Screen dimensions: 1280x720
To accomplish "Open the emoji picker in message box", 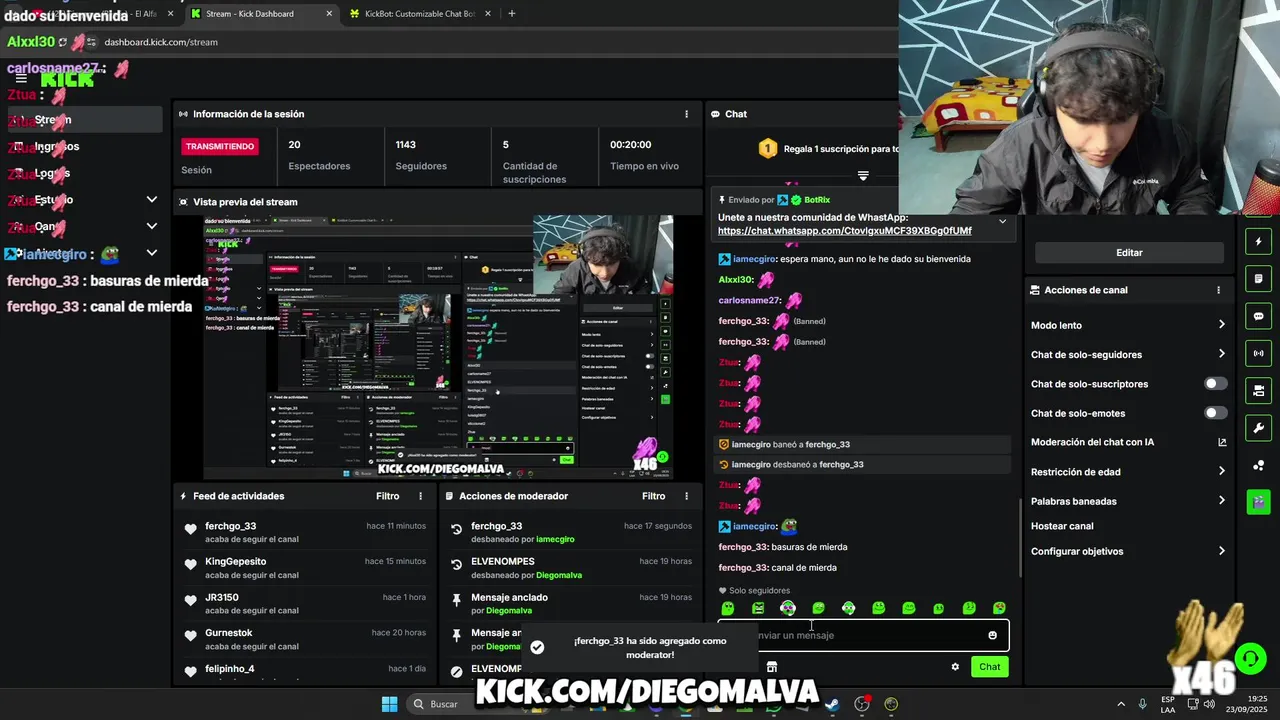I will 992,635.
